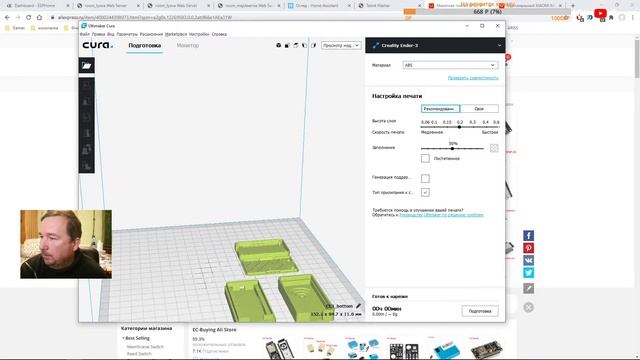The width and height of the screenshot is (640, 360).
Task: Open the view mode (Просмотр мод...) dropdown
Action: point(341,45)
